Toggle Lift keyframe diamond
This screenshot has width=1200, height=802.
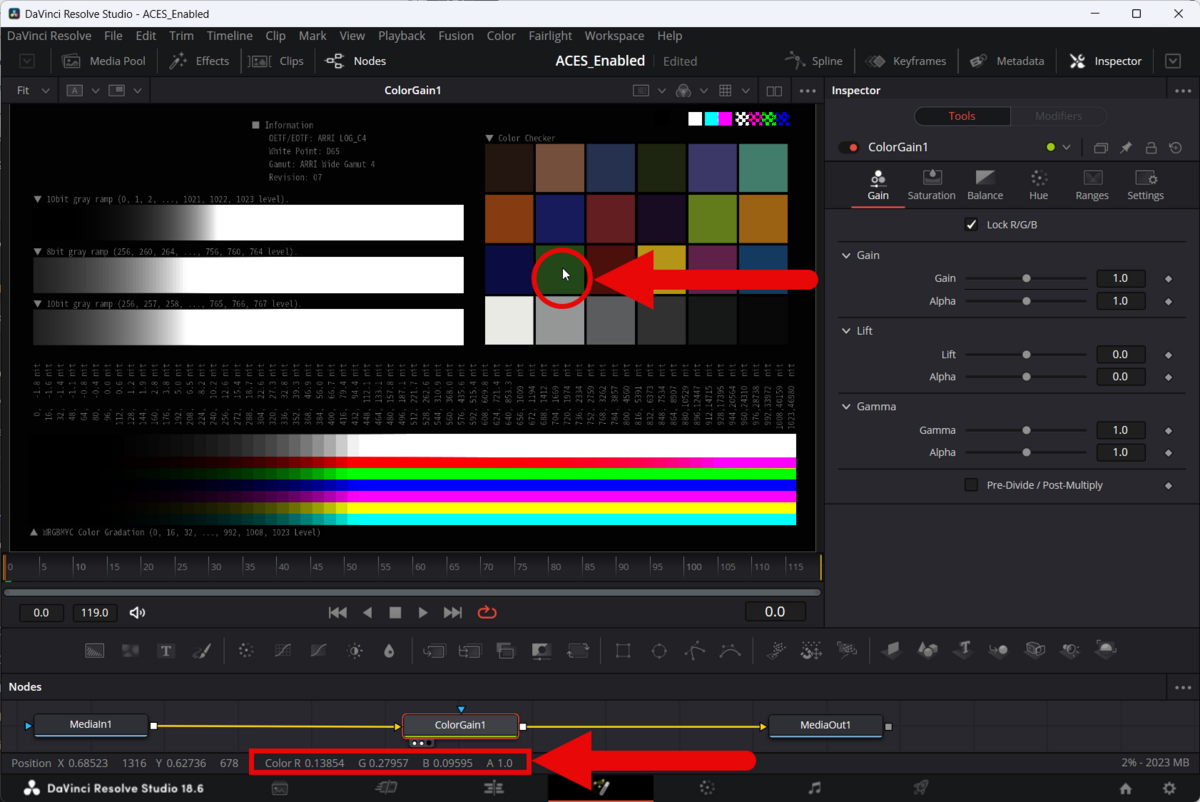(1168, 355)
